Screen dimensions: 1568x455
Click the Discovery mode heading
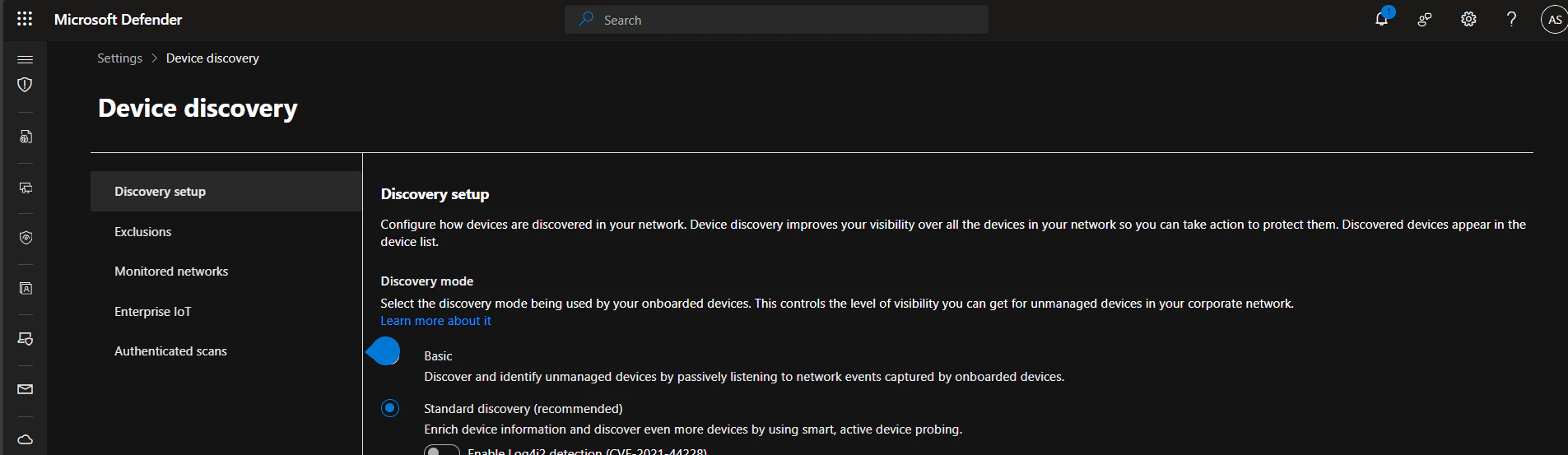pyautogui.click(x=426, y=281)
